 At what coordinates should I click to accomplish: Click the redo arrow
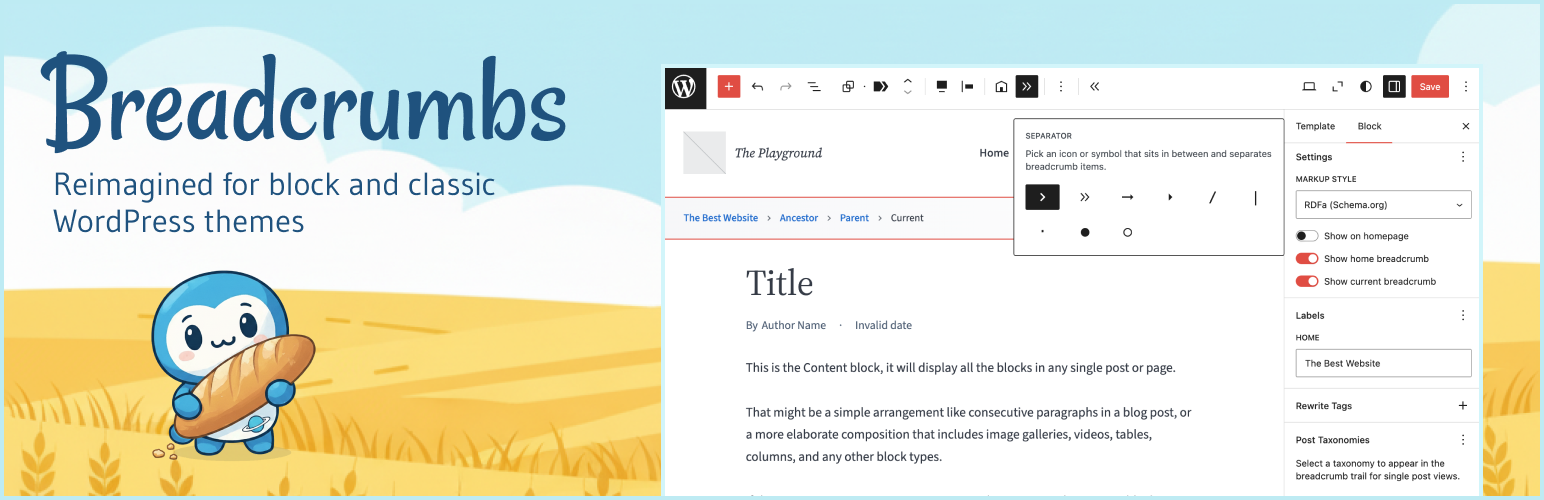coord(785,87)
